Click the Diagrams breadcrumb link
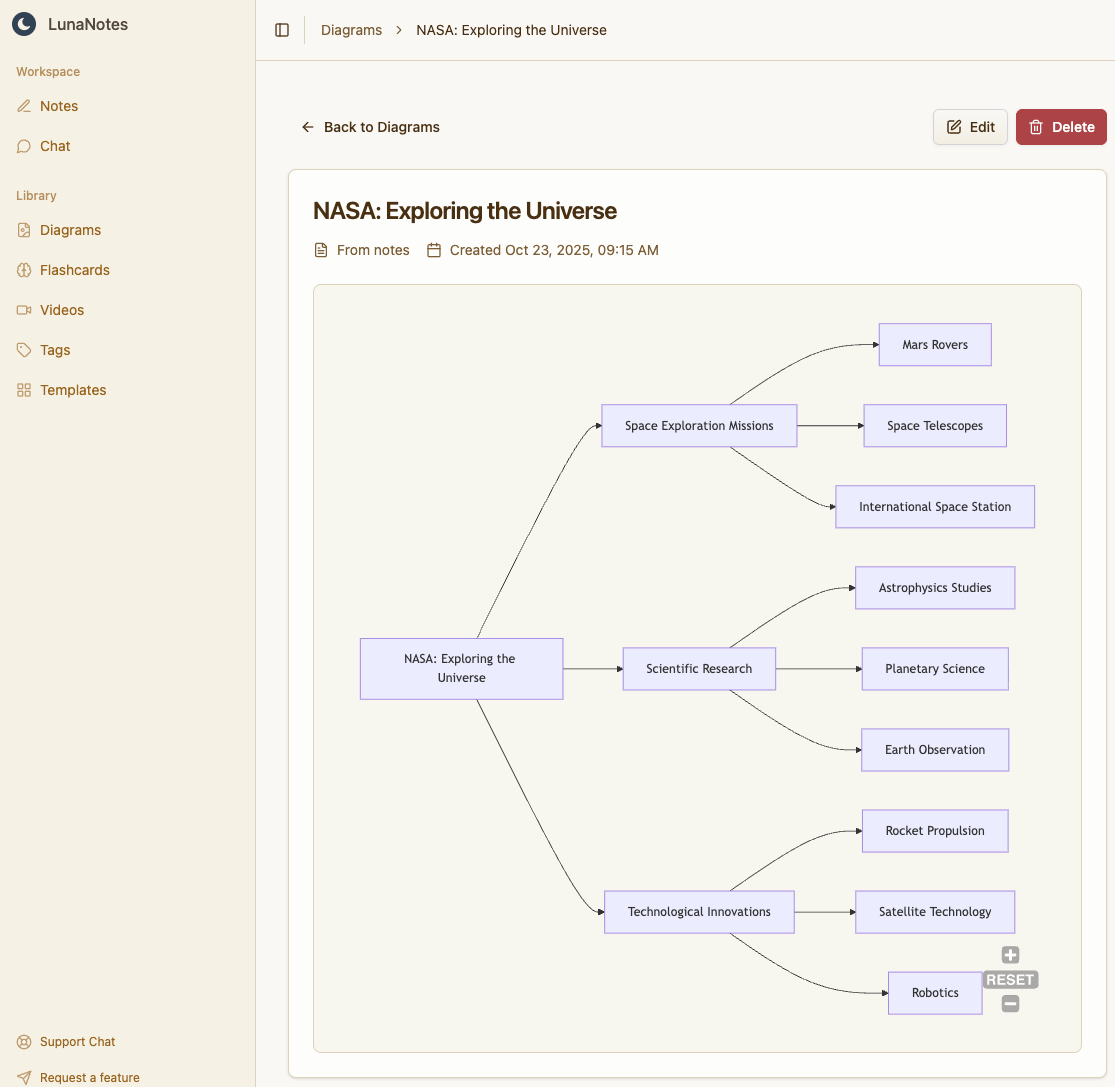 (351, 30)
